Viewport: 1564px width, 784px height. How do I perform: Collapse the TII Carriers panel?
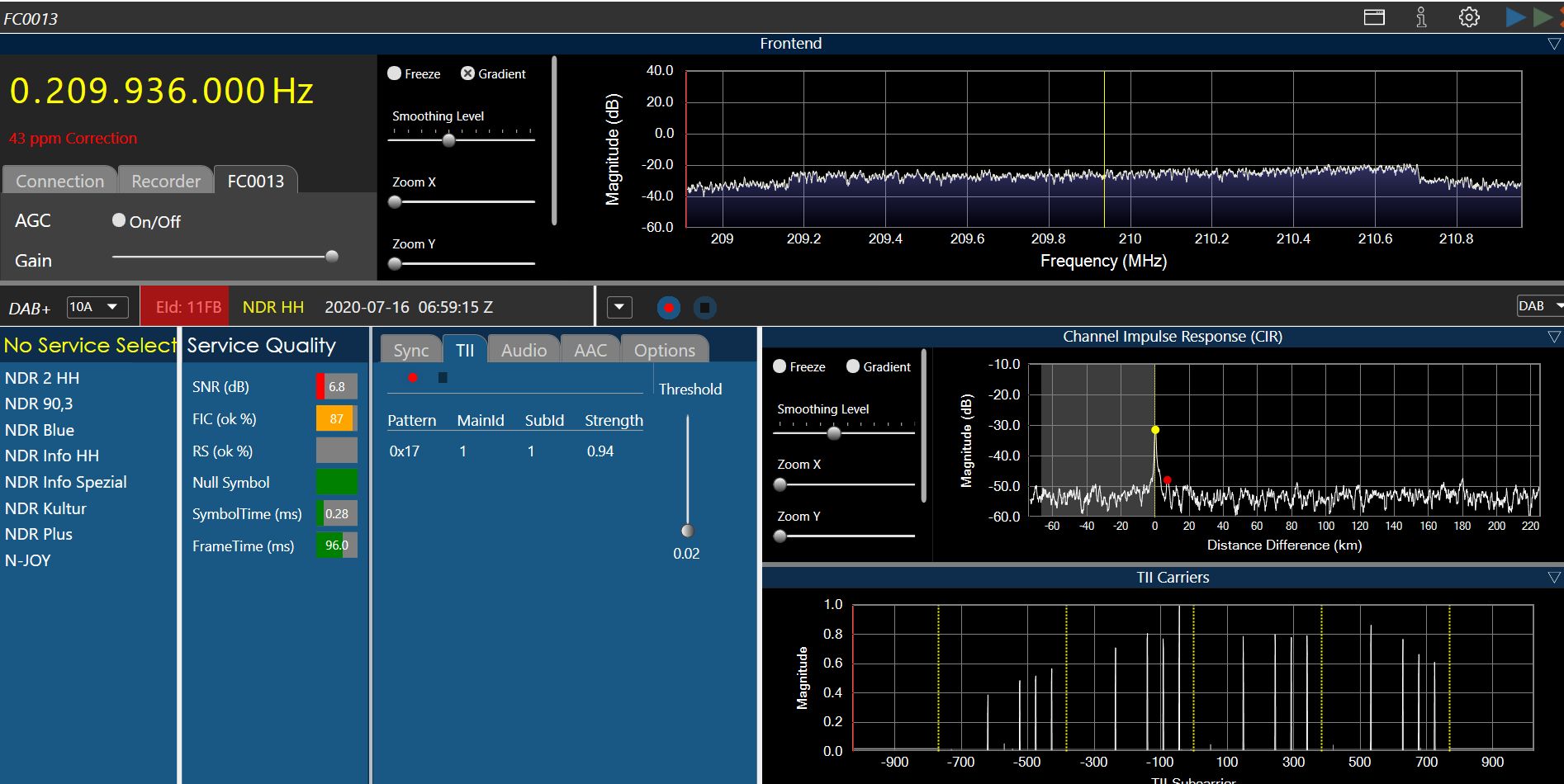point(1553,578)
